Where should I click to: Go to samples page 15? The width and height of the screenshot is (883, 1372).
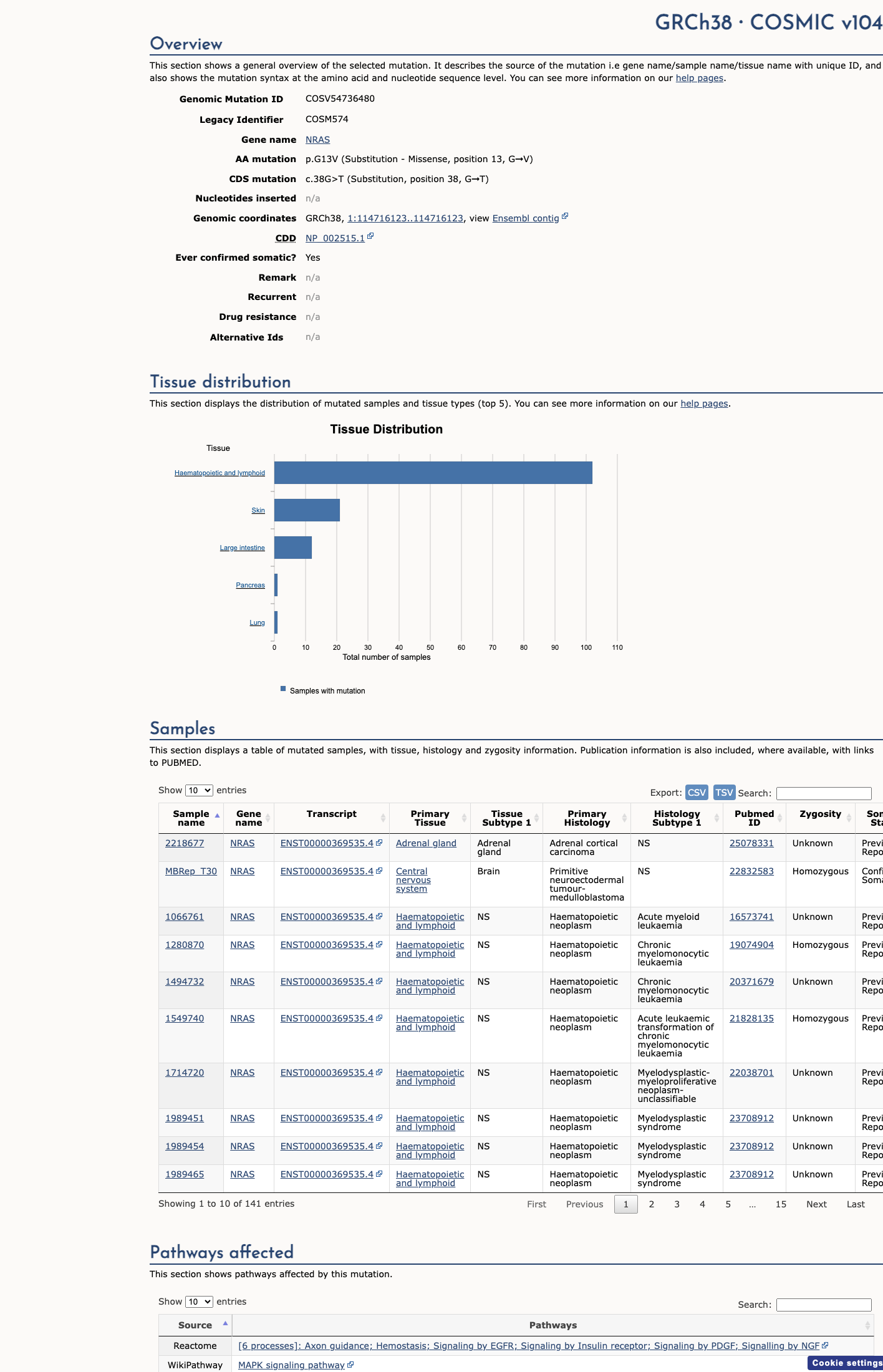(x=781, y=1204)
